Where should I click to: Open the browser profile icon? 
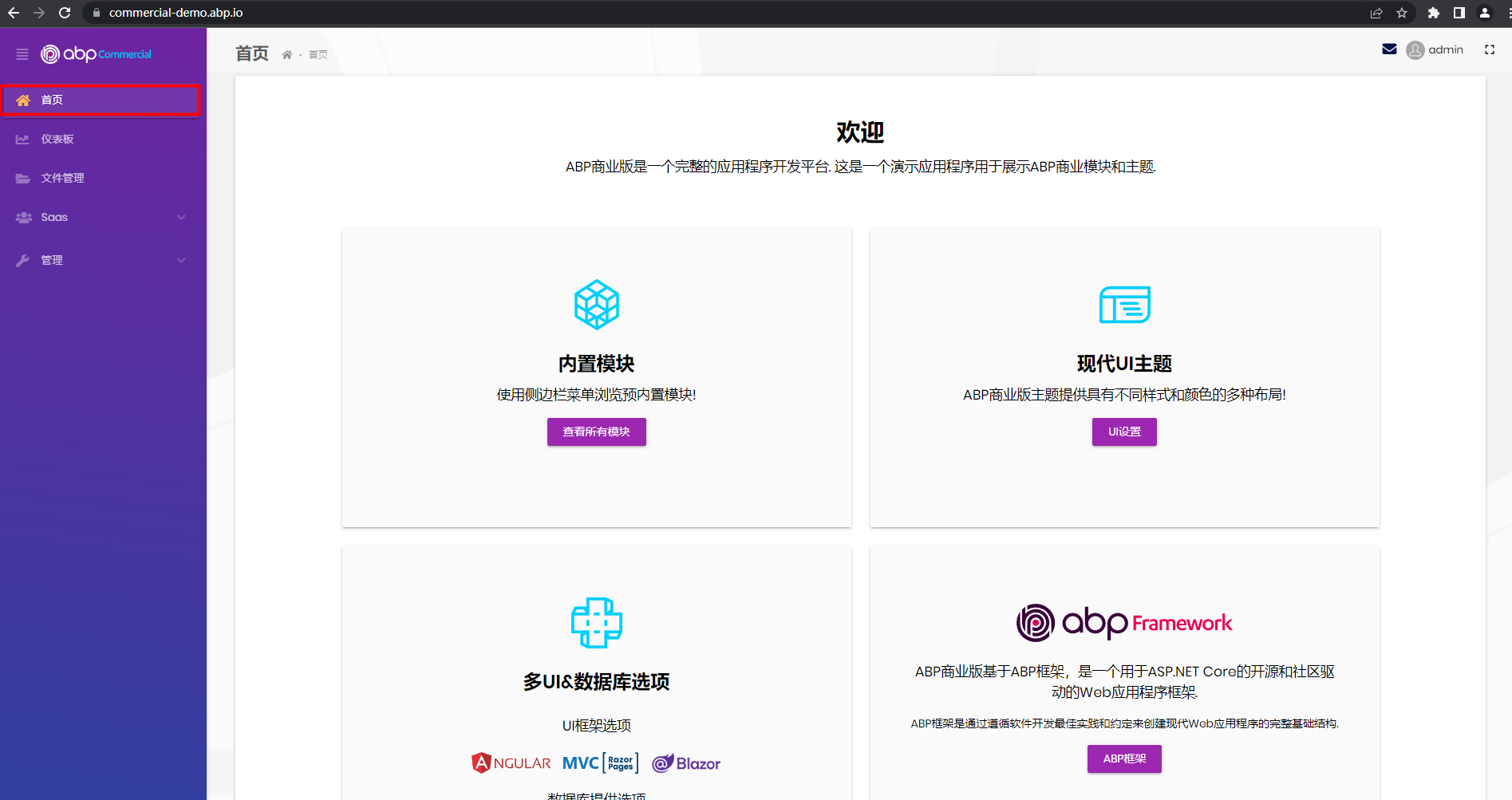1485,13
